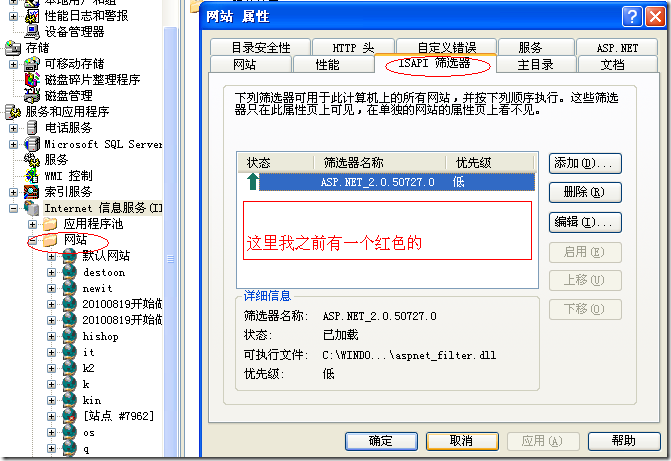
Task: Click the help question mark title button
Action: click(x=632, y=17)
